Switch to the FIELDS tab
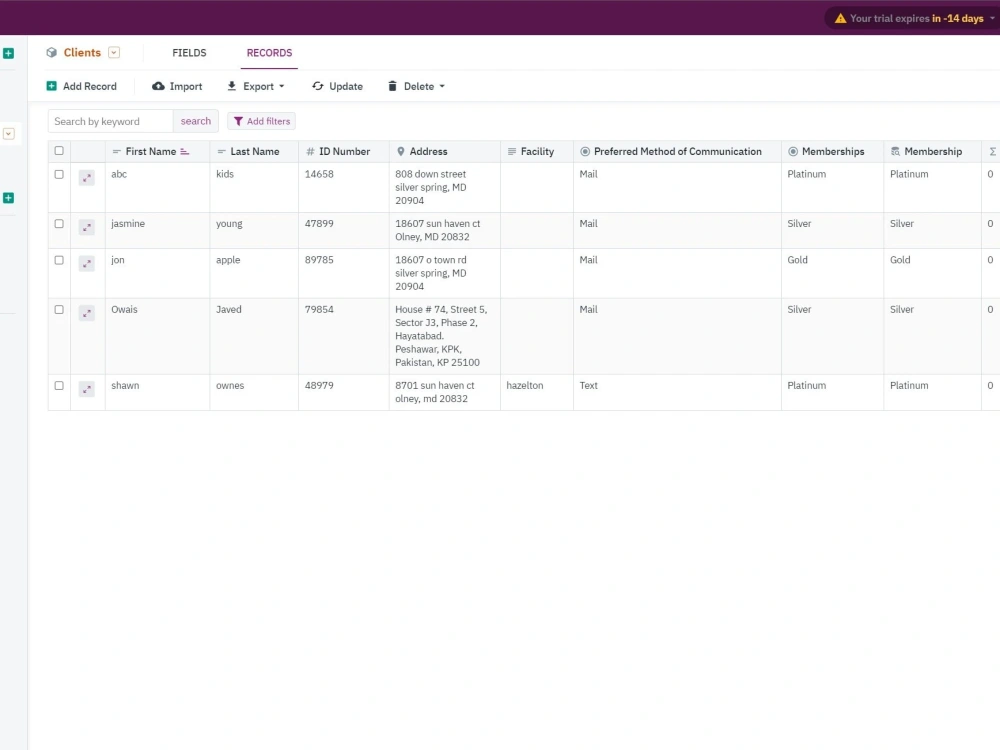The image size is (1000, 750). coord(189,53)
